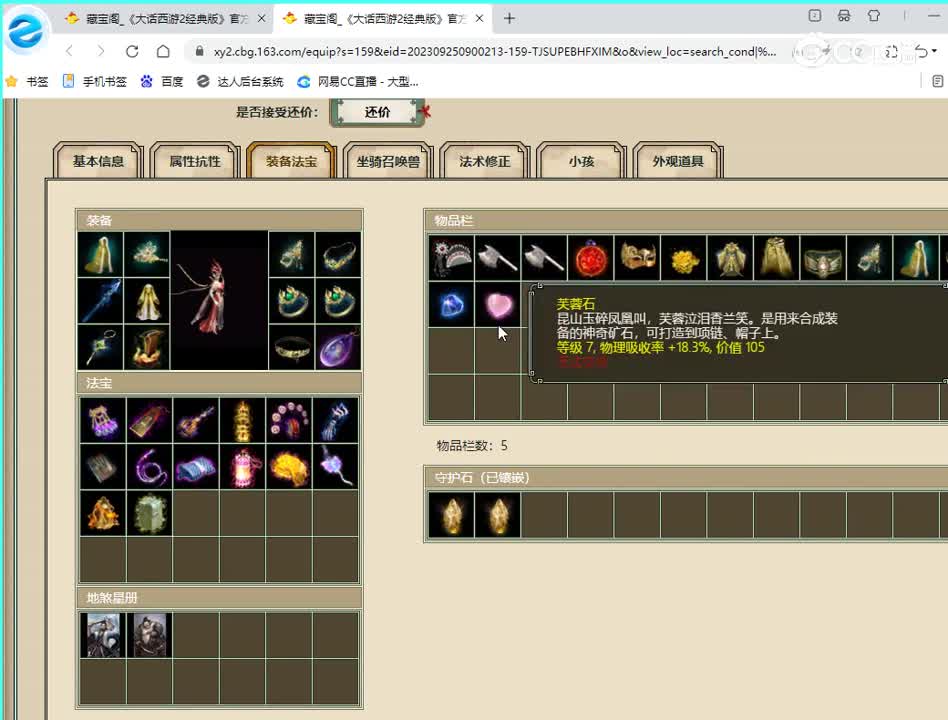Switch to the first 藏宝阁 browser tab
This screenshot has height=720, width=948.
click(x=163, y=19)
